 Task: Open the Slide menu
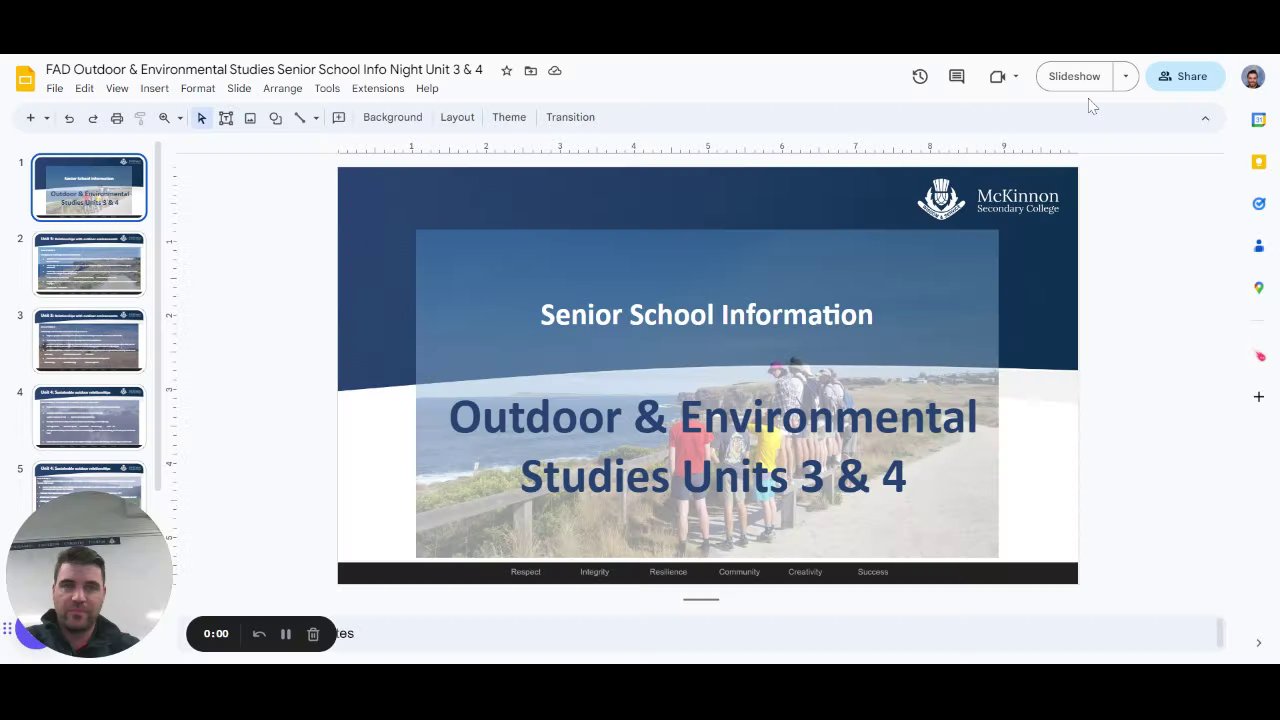pos(239,89)
